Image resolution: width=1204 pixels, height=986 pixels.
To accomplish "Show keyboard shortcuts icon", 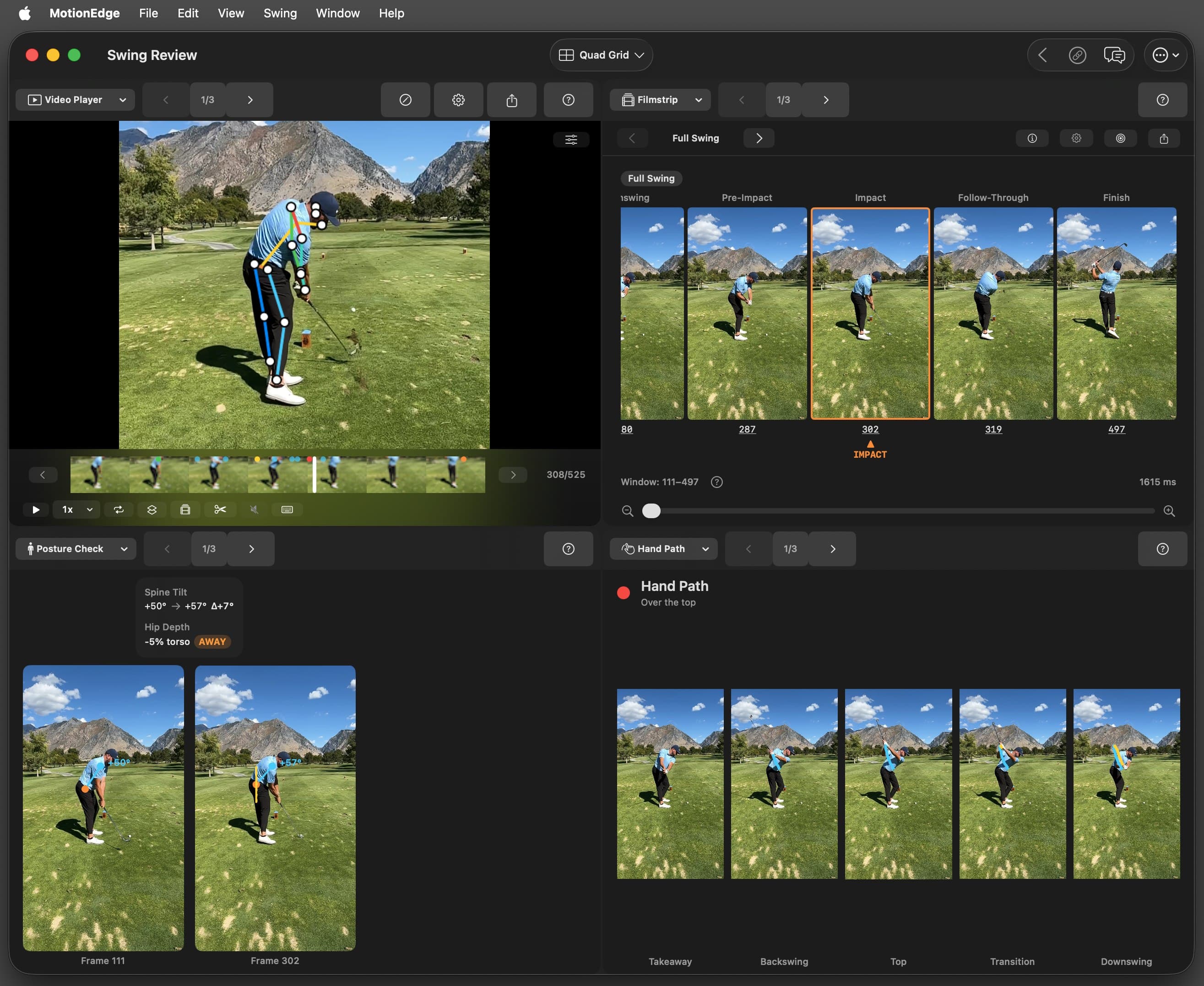I will [x=287, y=509].
